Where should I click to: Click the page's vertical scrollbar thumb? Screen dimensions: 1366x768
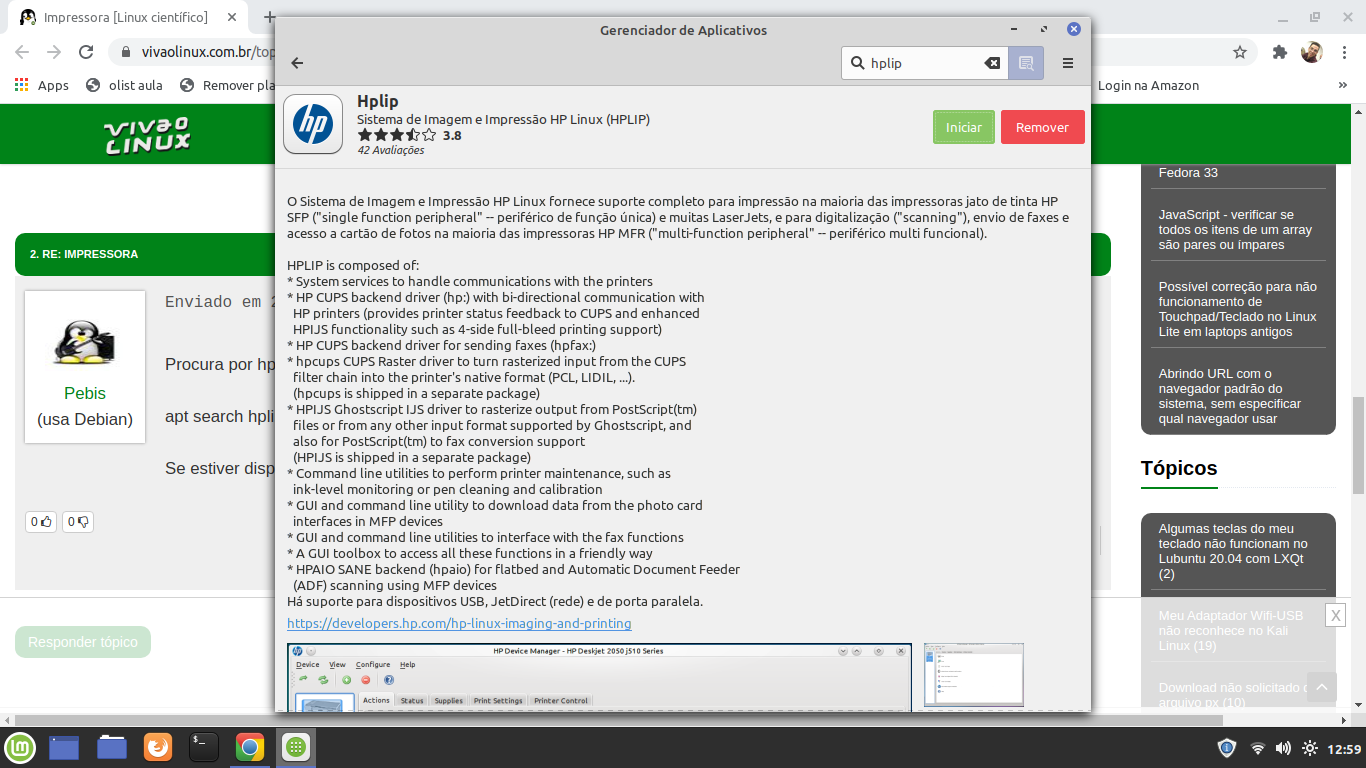click(x=1358, y=445)
